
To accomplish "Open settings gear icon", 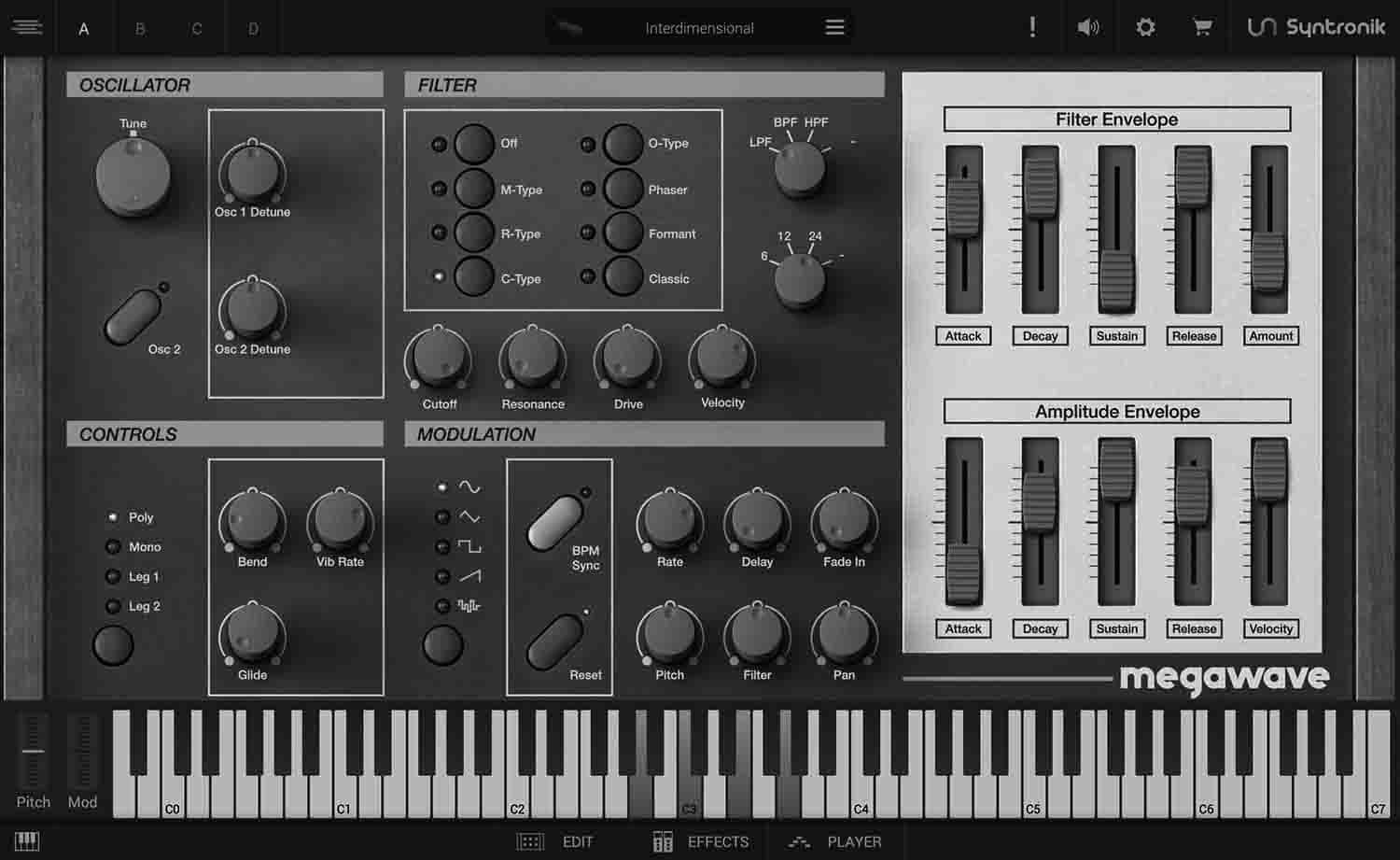I will tap(1145, 27).
